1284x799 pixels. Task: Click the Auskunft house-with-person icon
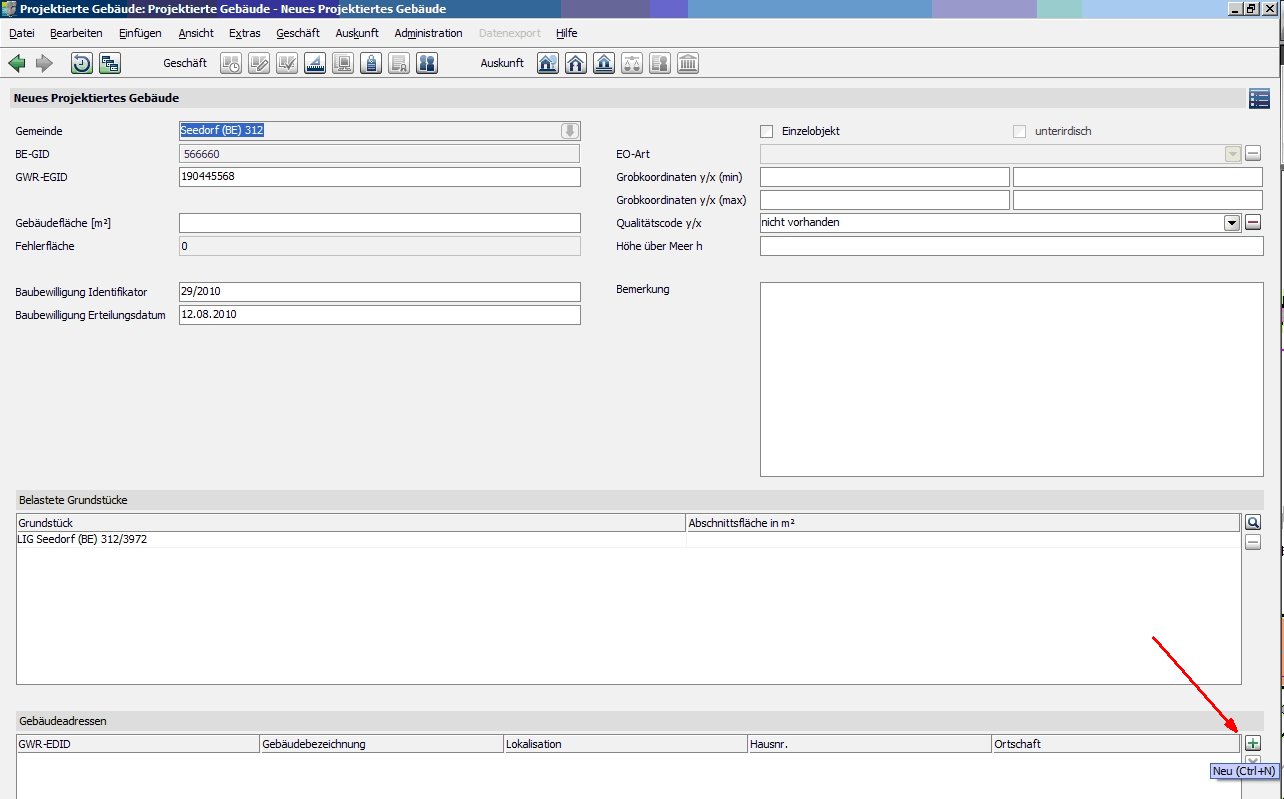547,64
